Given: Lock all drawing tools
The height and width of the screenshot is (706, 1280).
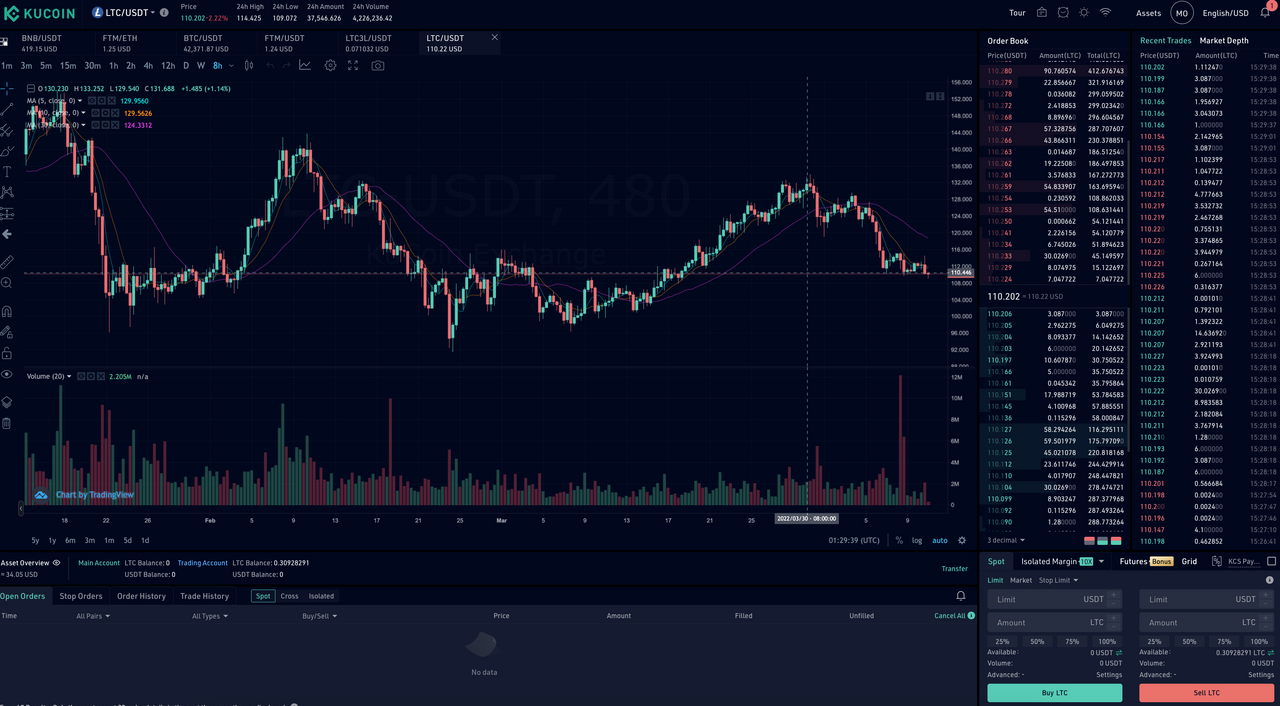Looking at the screenshot, I should pyautogui.click(x=7, y=353).
